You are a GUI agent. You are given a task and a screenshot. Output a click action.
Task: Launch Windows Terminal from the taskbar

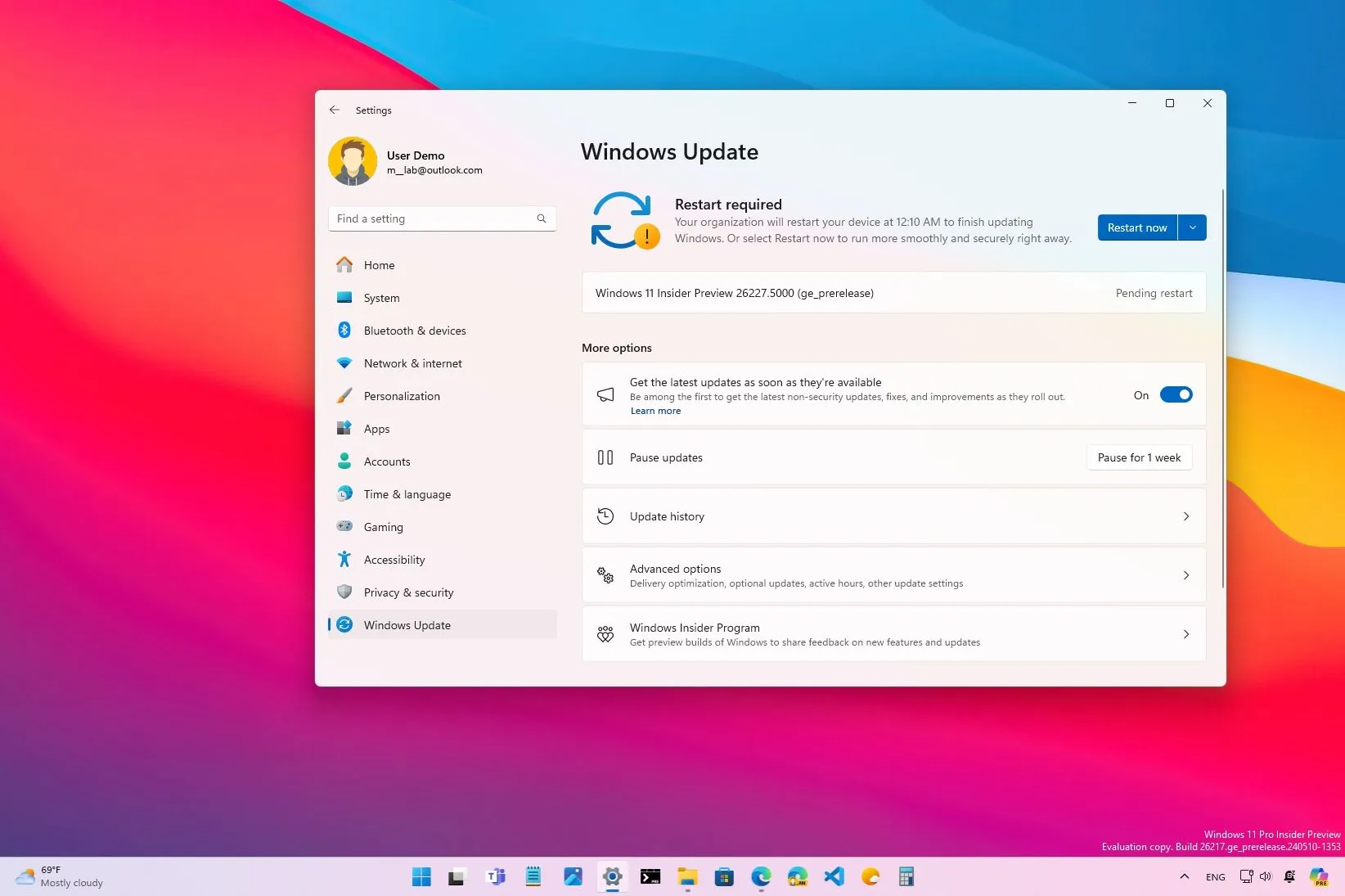pos(650,876)
